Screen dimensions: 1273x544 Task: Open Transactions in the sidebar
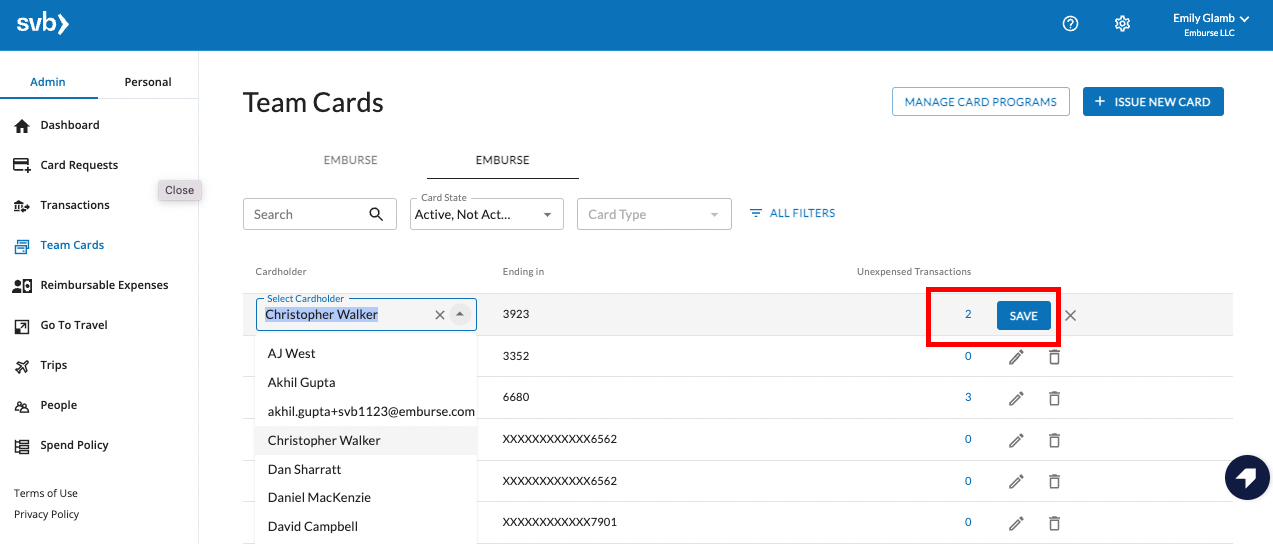click(x=75, y=205)
